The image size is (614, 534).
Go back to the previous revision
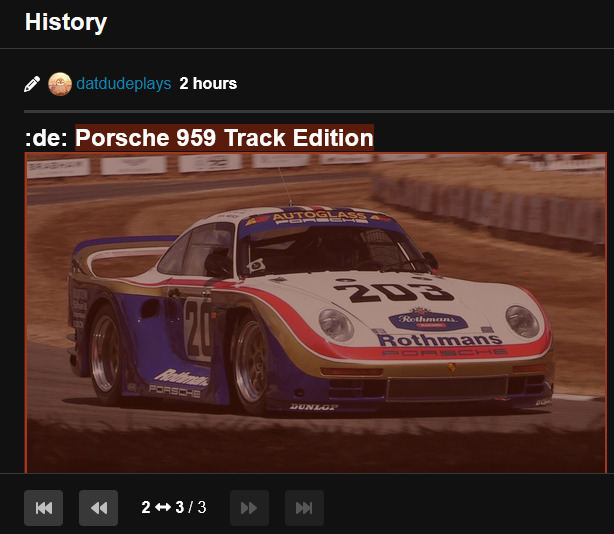(98, 508)
